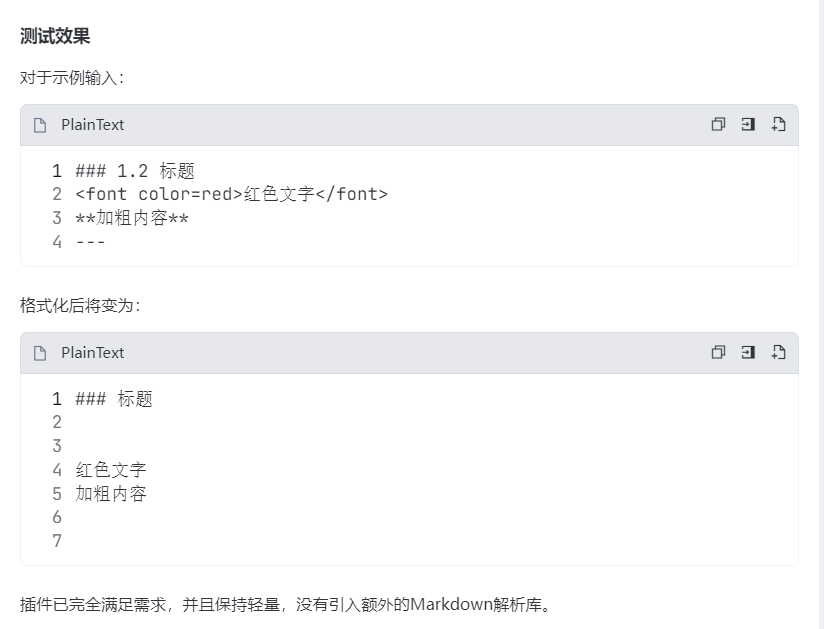
Task: Click insert-to-panel icon on first code block
Action: tap(748, 125)
